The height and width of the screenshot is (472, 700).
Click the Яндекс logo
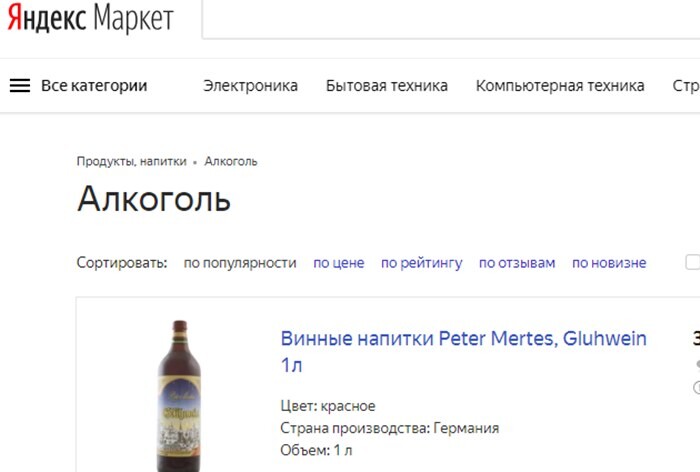[x=47, y=19]
